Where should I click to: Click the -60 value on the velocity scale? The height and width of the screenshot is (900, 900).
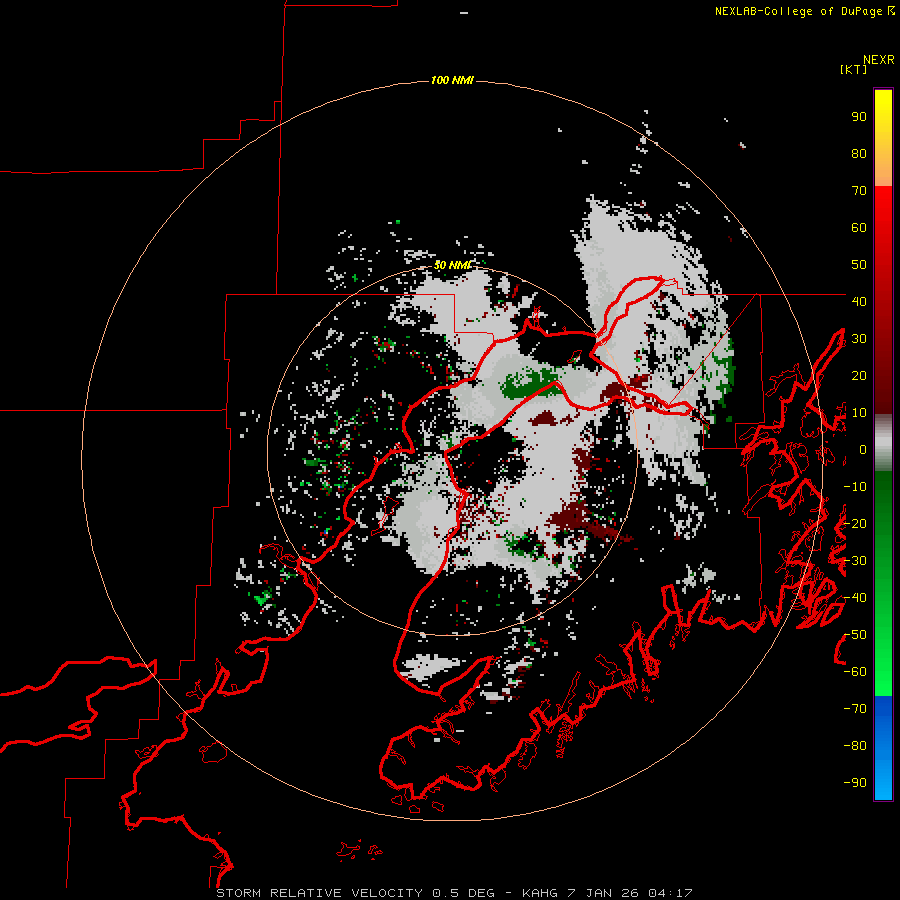pos(855,672)
